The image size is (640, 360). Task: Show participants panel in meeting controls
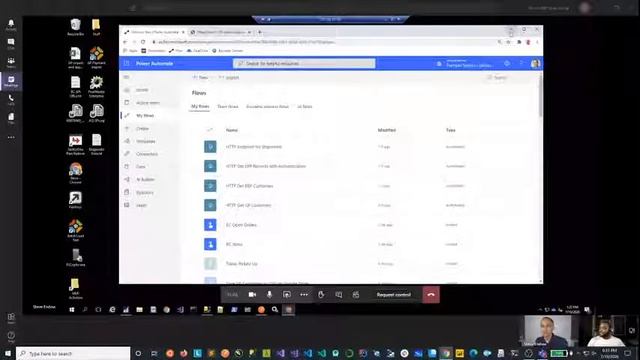pos(356,294)
